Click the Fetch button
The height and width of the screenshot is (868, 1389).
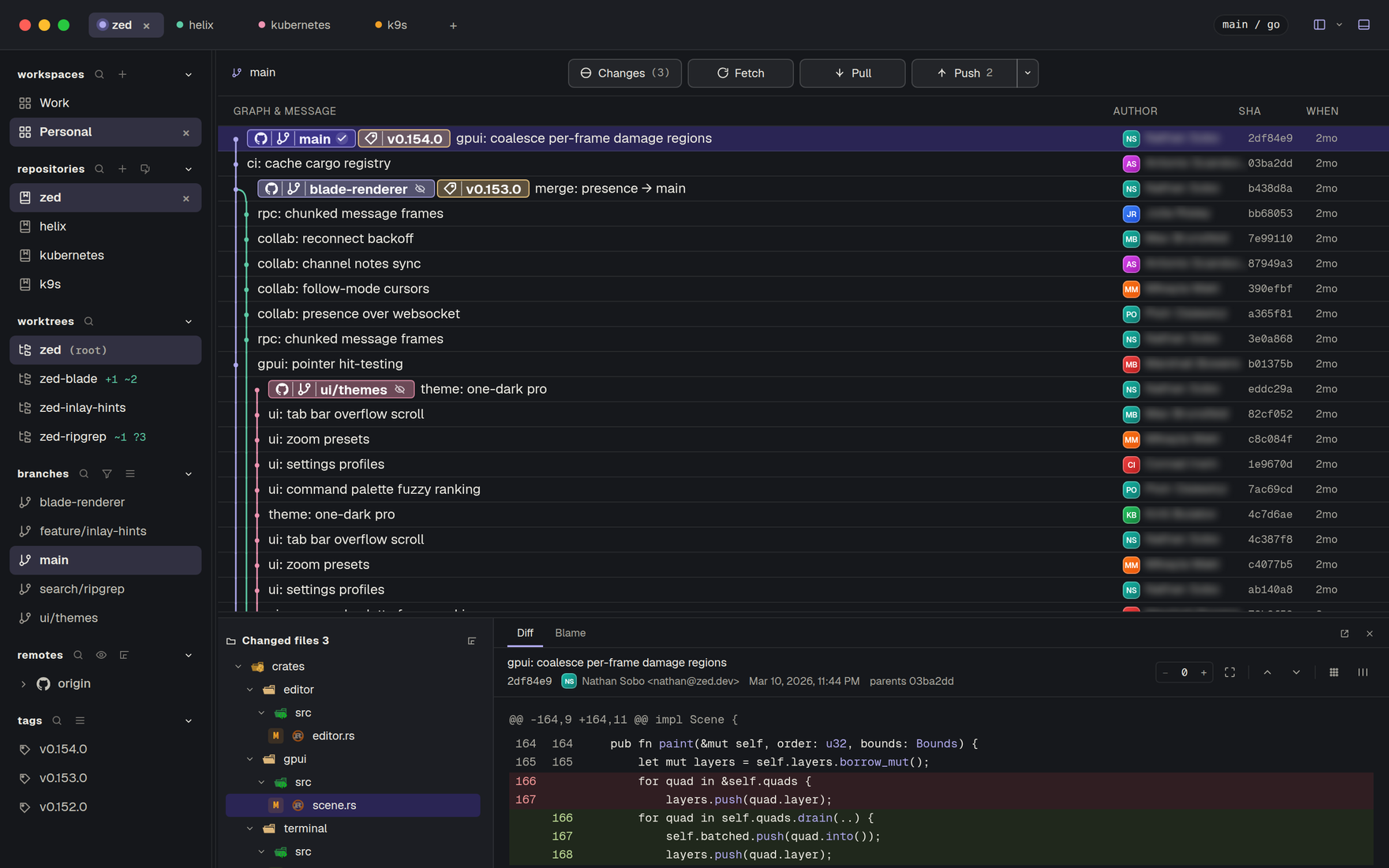pyautogui.click(x=740, y=73)
